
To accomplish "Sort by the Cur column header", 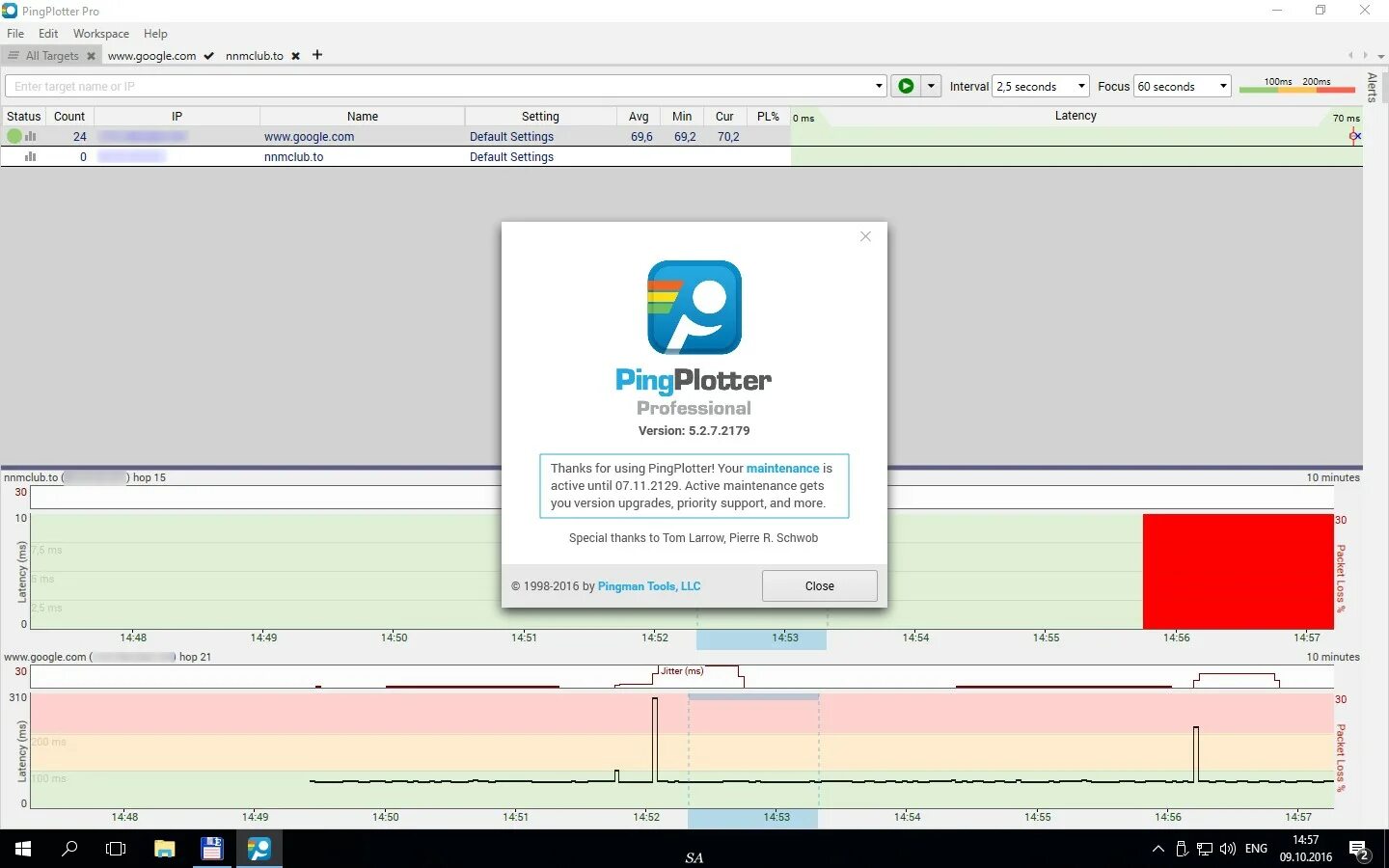I will (x=724, y=116).
